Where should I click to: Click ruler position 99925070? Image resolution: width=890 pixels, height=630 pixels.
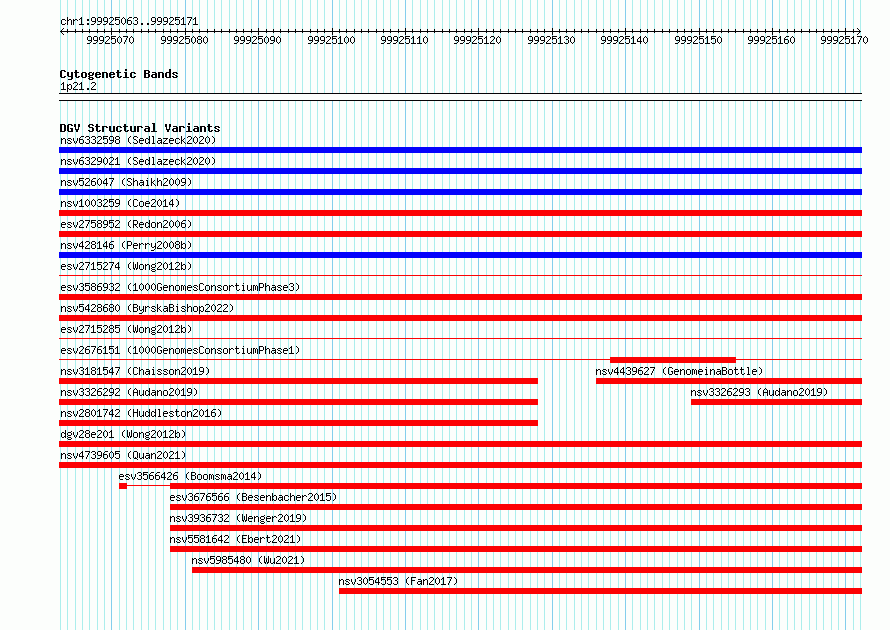111,40
